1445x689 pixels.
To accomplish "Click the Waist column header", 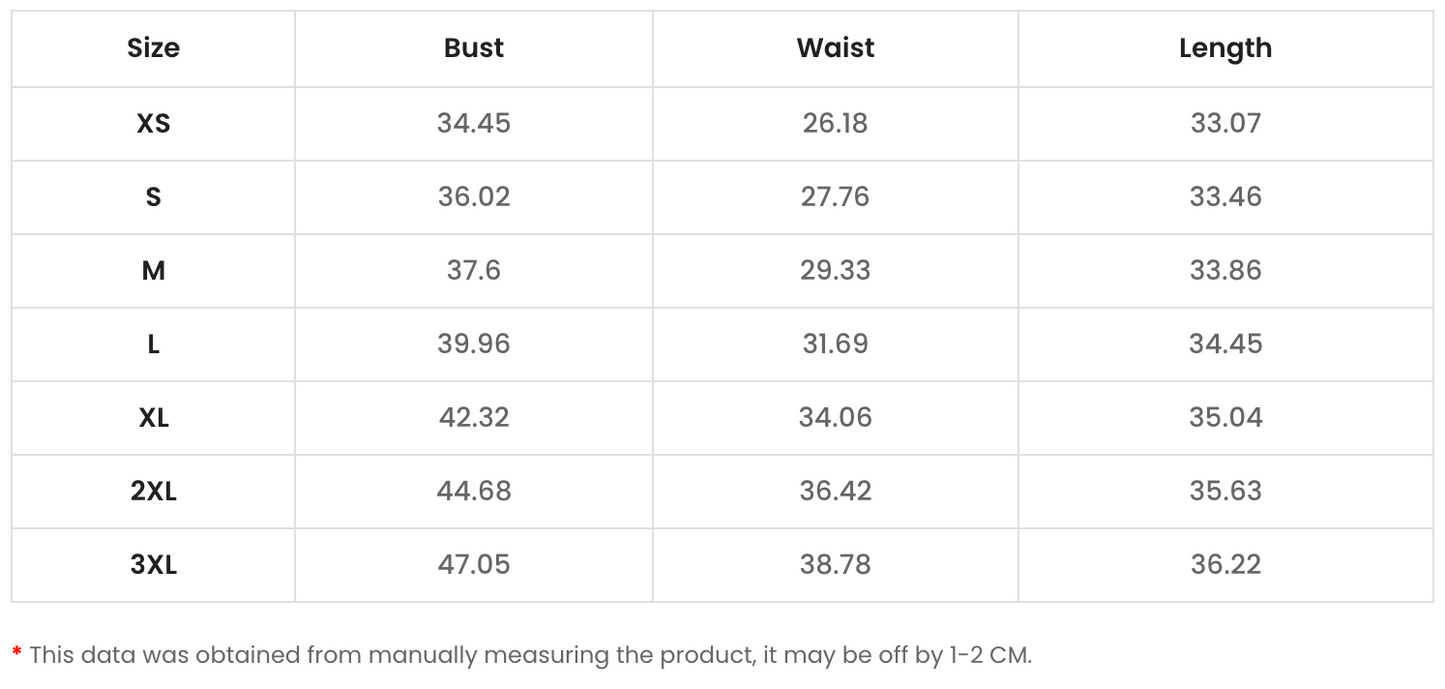I will click(x=835, y=48).
